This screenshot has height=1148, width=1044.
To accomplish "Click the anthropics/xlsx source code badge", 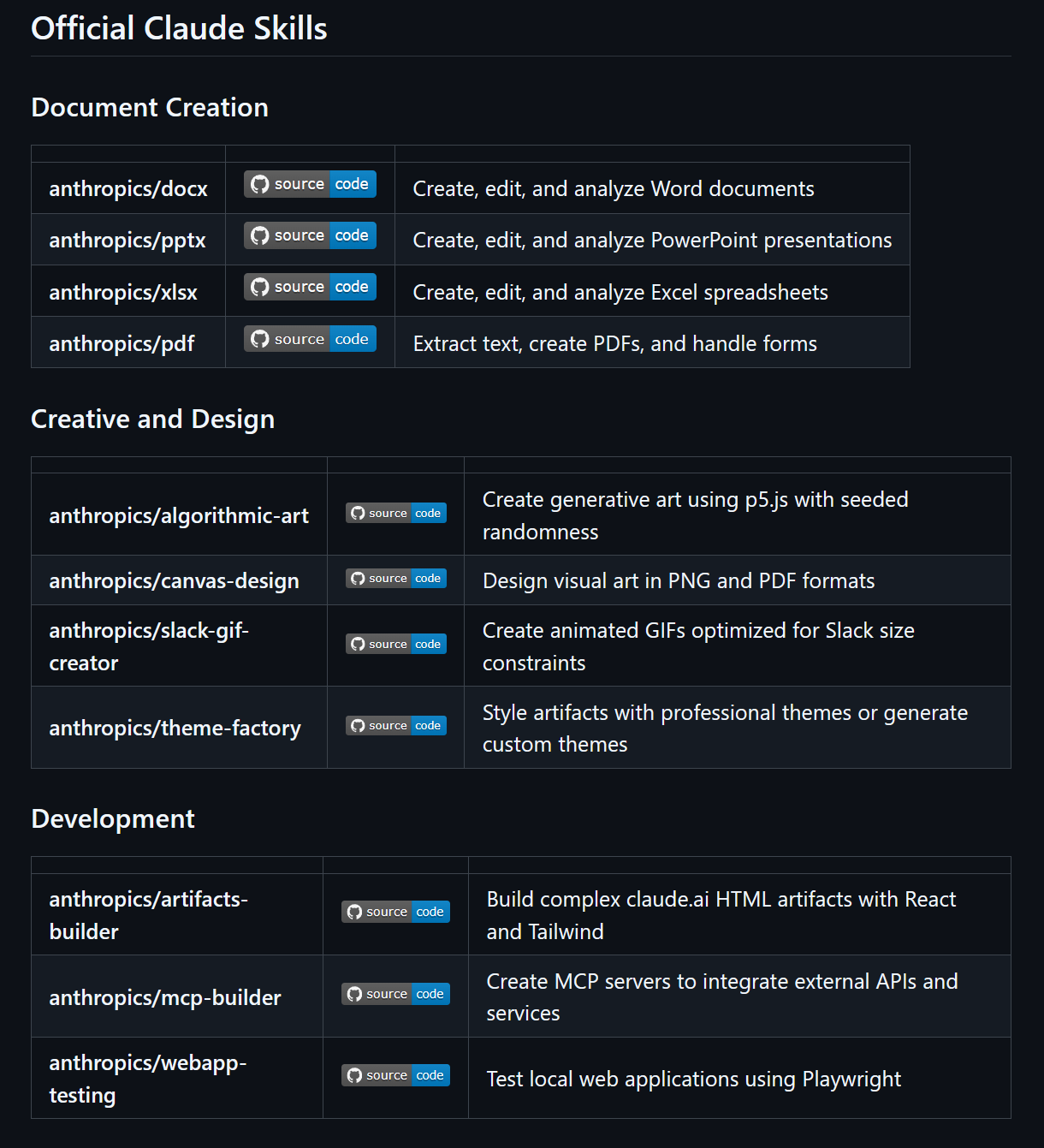I will tap(310, 287).
